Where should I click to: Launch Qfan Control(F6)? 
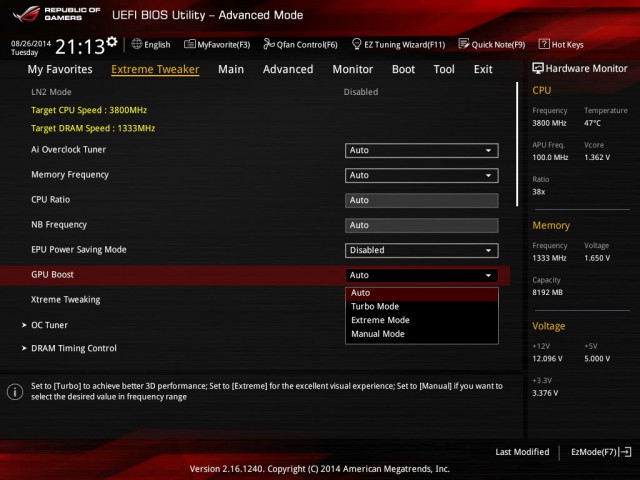(300, 44)
